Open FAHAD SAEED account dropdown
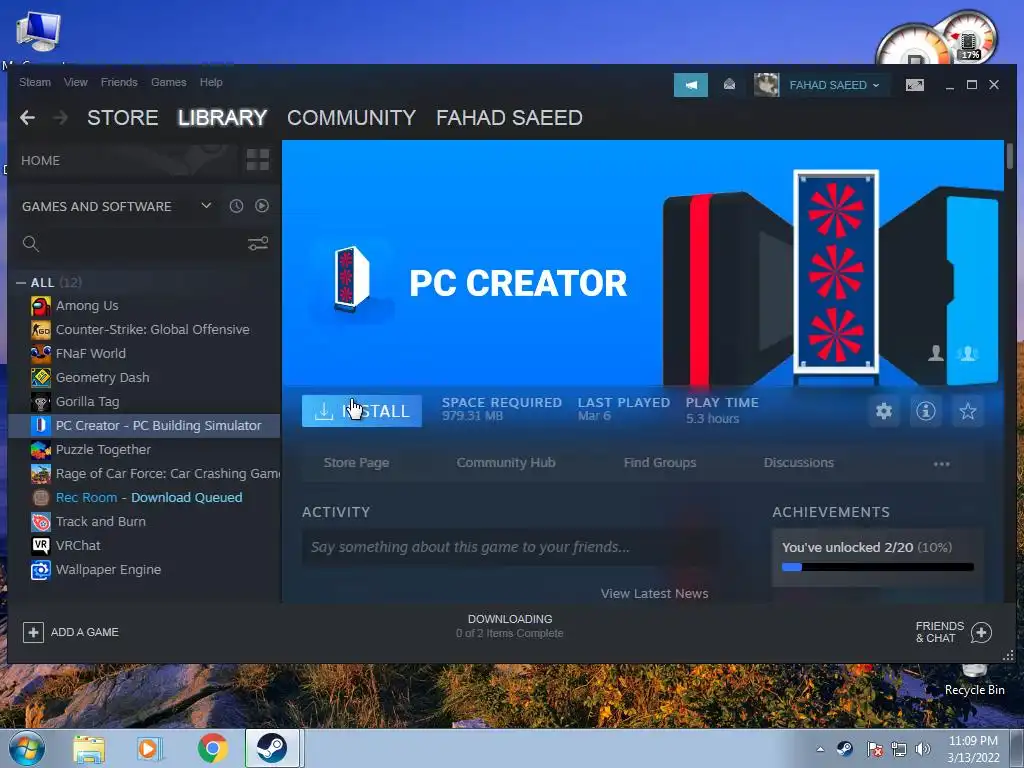 (834, 85)
